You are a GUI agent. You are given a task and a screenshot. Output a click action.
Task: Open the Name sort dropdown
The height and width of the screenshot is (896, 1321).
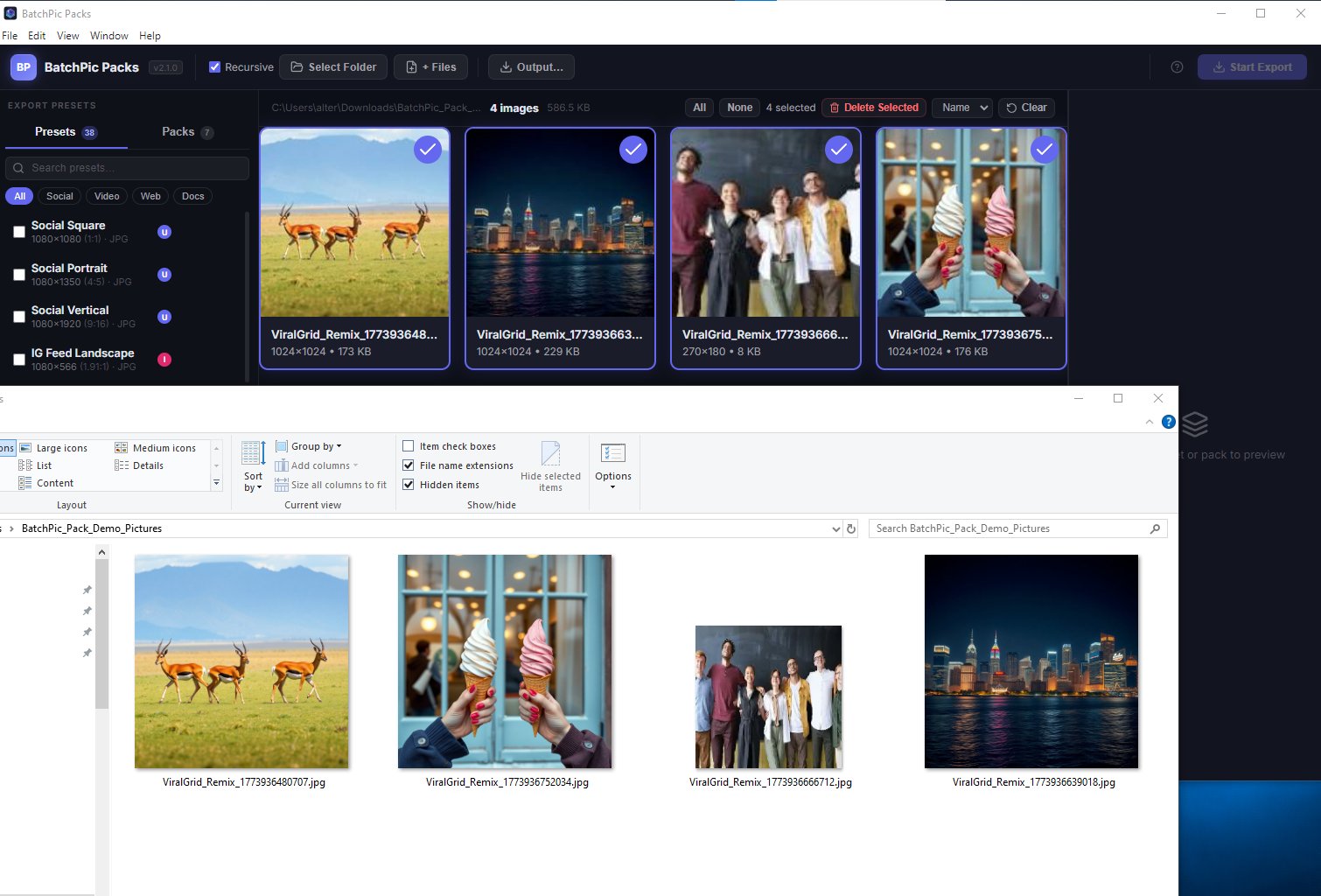pyautogui.click(x=961, y=108)
